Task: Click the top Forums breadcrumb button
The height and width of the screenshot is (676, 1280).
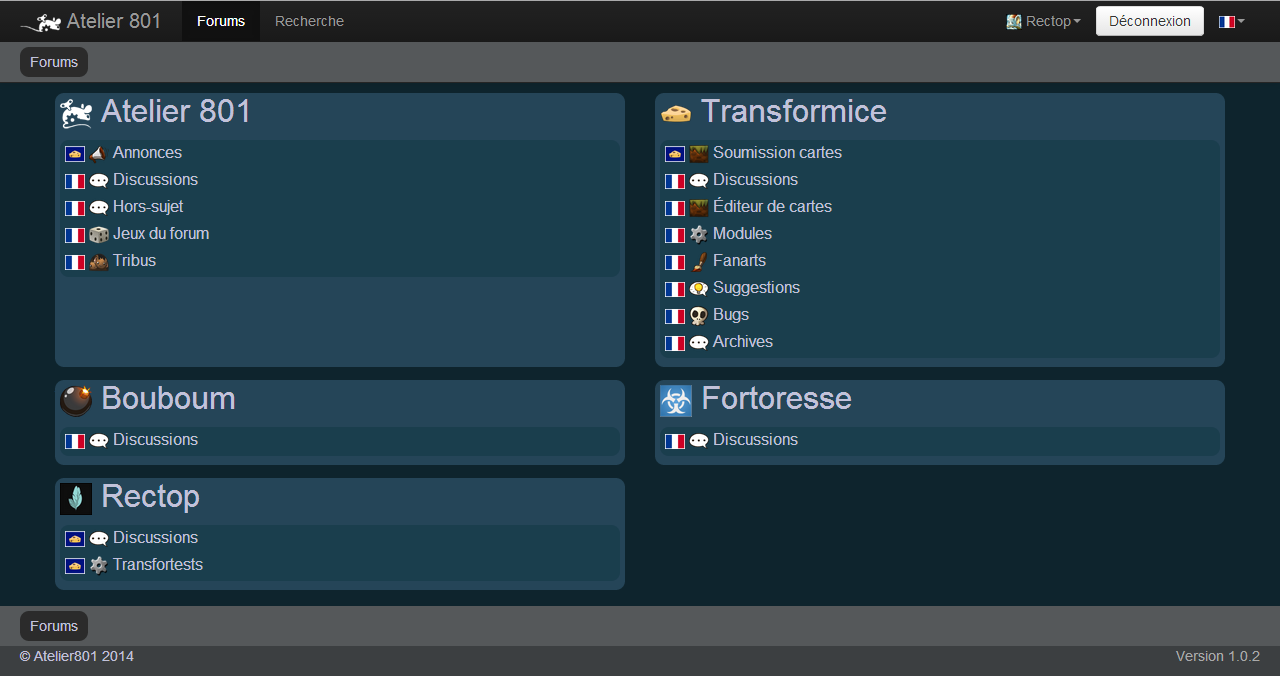Action: tap(54, 62)
